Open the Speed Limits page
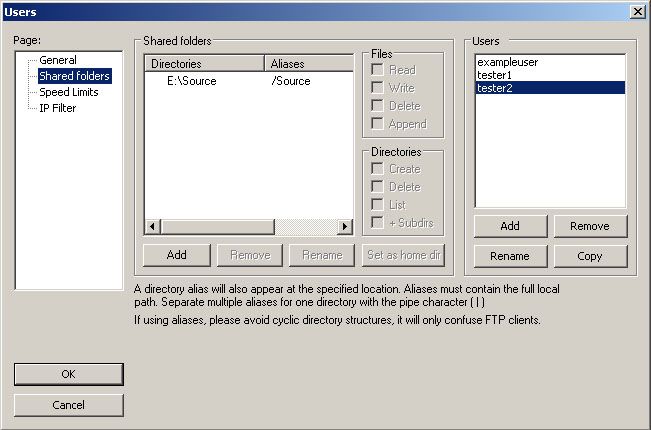The image size is (651, 430). click(x=69, y=92)
